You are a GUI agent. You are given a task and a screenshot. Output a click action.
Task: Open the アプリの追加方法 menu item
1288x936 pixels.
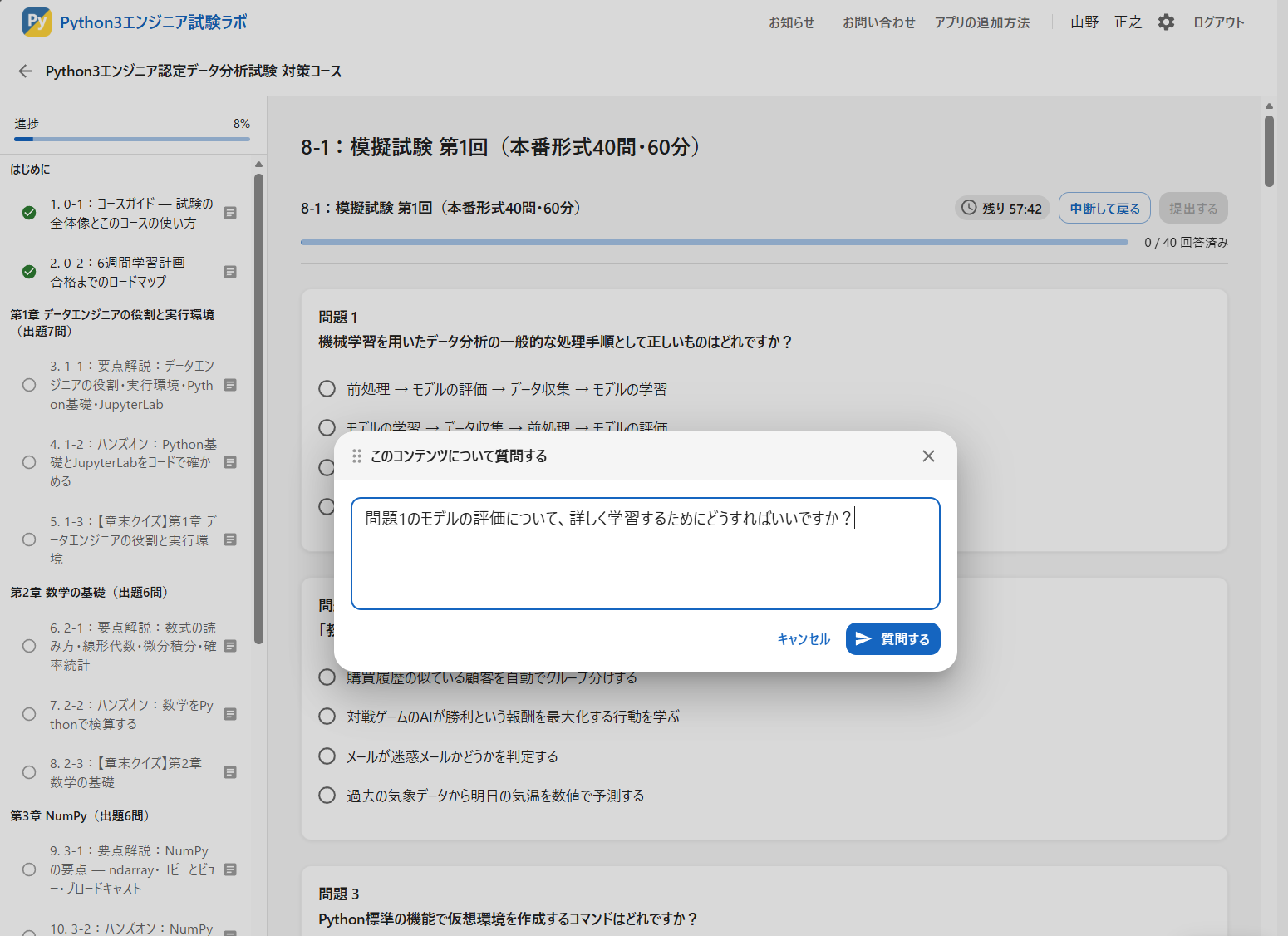(982, 22)
